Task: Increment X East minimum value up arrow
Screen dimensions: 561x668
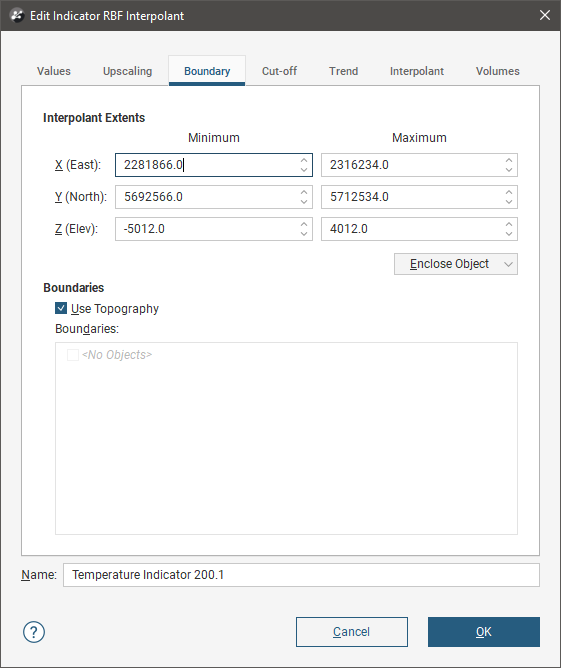Action: click(304, 161)
